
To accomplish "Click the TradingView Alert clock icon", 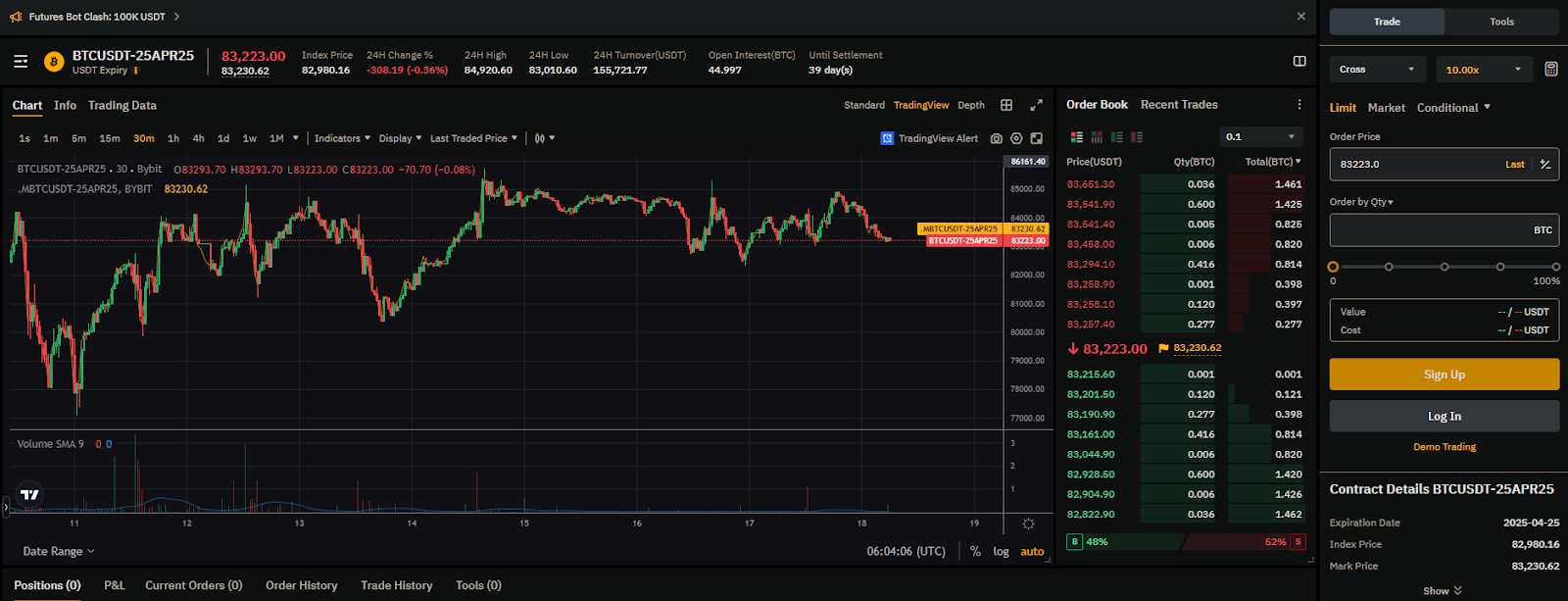I will point(887,138).
